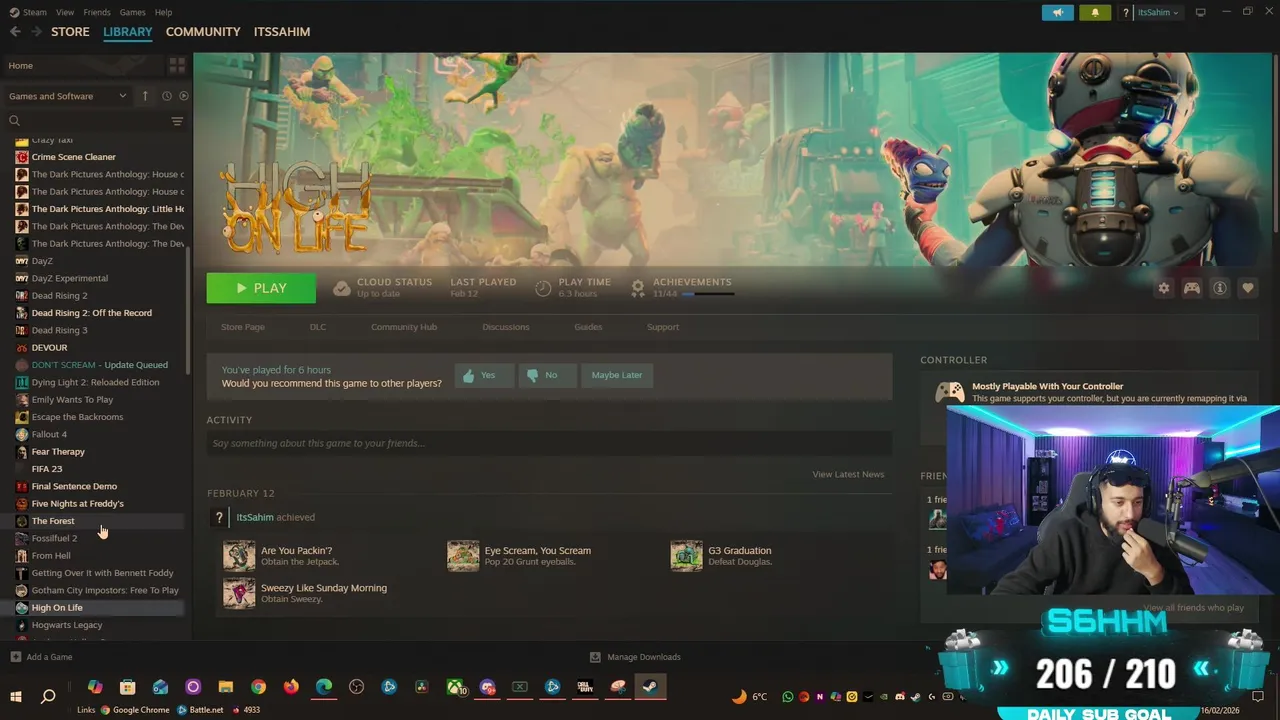This screenshot has width=1280, height=720.
Task: Open Firefox from the taskbar
Action: tap(291, 687)
